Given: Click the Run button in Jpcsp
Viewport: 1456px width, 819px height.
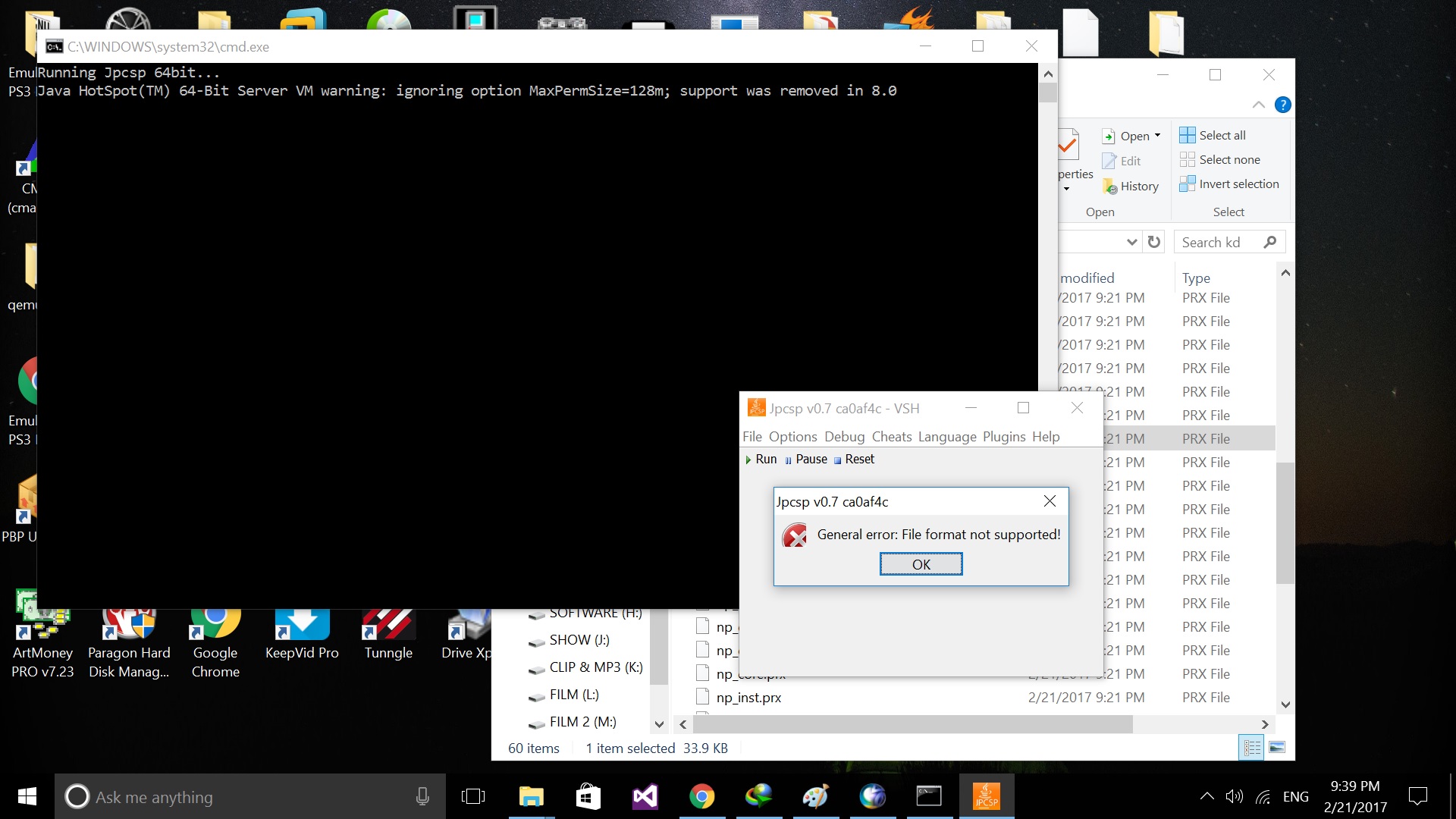Looking at the screenshot, I should click(x=761, y=460).
